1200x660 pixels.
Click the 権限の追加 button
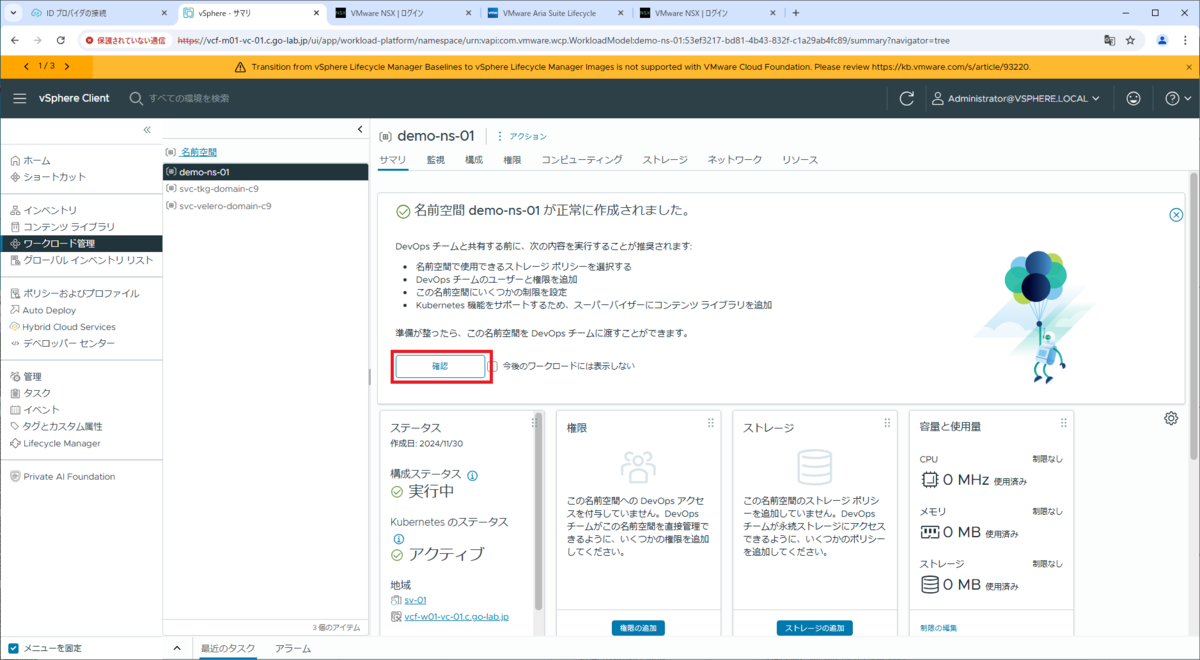pyautogui.click(x=638, y=628)
